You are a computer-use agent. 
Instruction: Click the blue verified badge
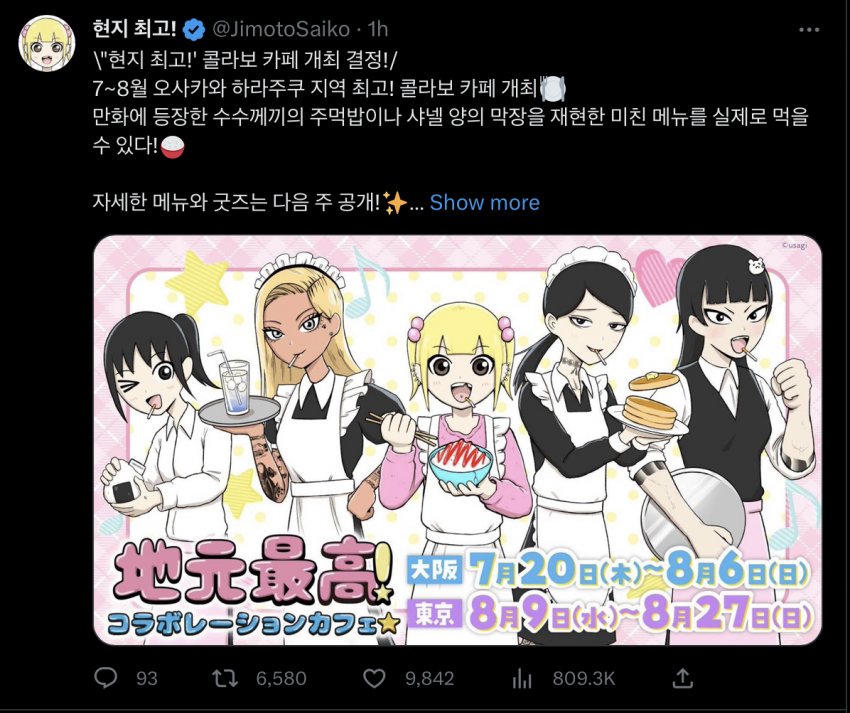point(194,29)
